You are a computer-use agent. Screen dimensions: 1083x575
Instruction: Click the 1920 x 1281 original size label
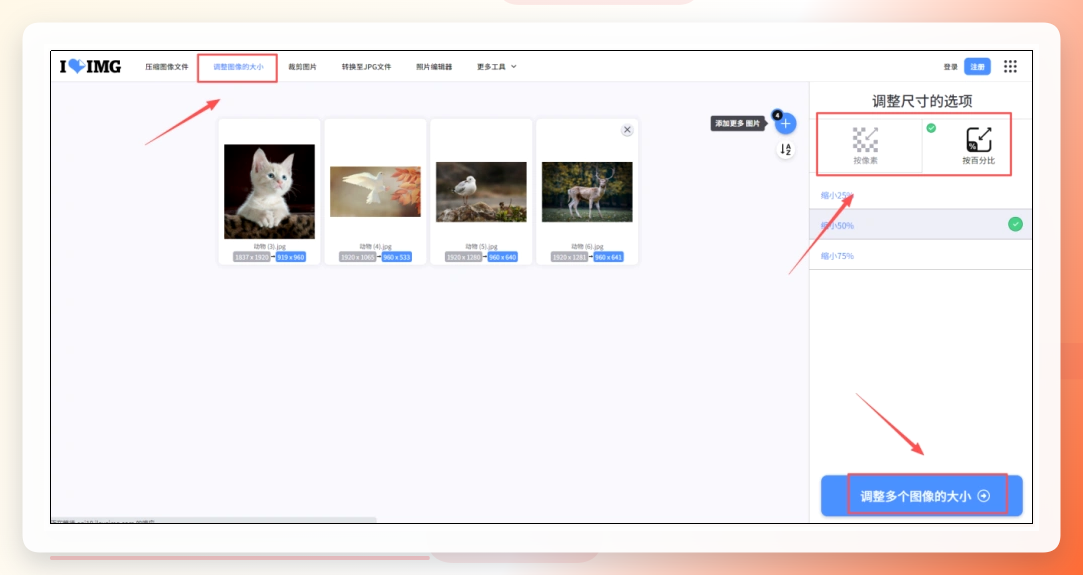tap(569, 257)
